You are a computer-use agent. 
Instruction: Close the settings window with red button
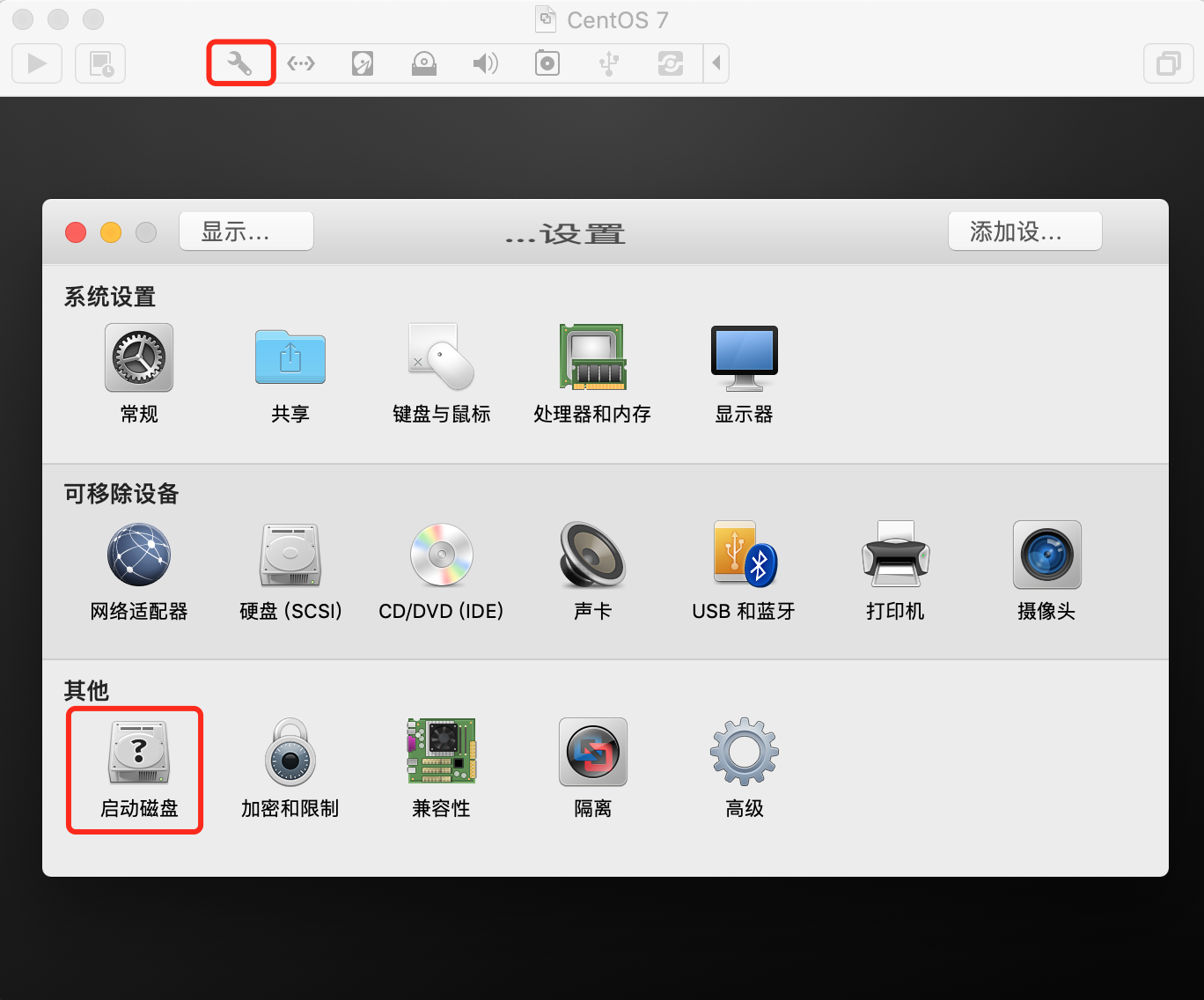pos(76,232)
